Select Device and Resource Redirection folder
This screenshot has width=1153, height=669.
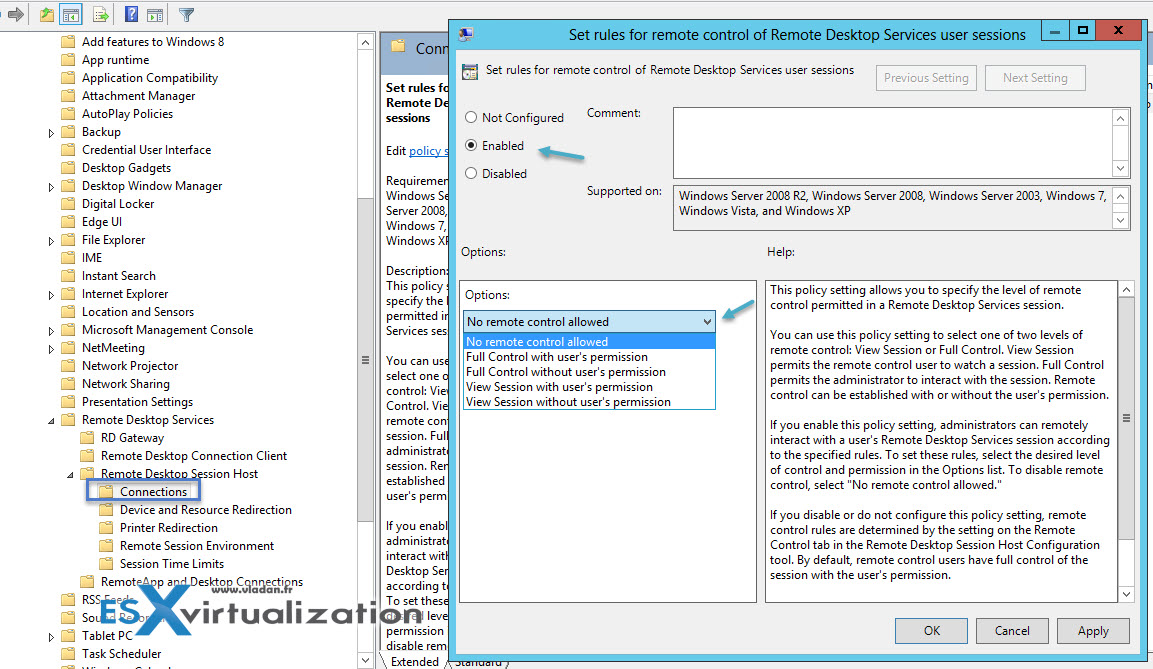(205, 510)
